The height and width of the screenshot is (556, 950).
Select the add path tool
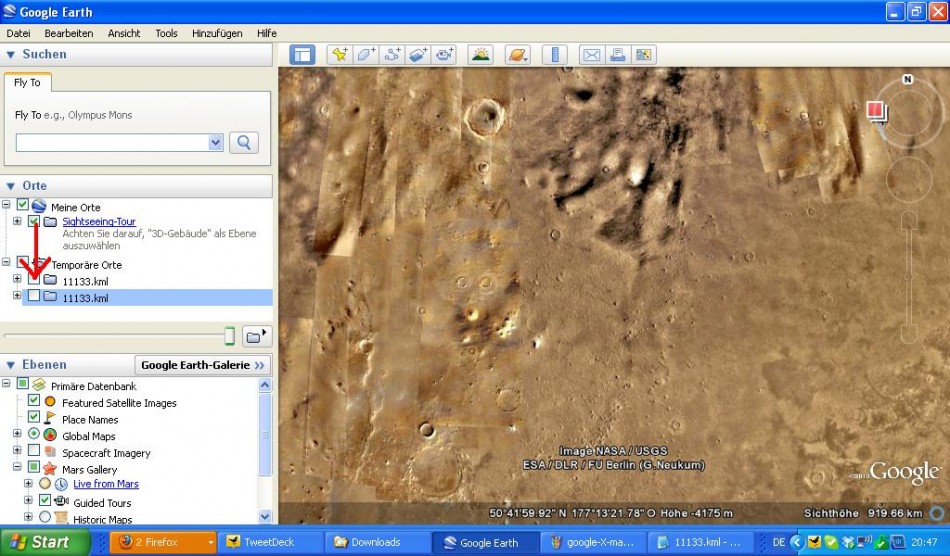(x=392, y=55)
